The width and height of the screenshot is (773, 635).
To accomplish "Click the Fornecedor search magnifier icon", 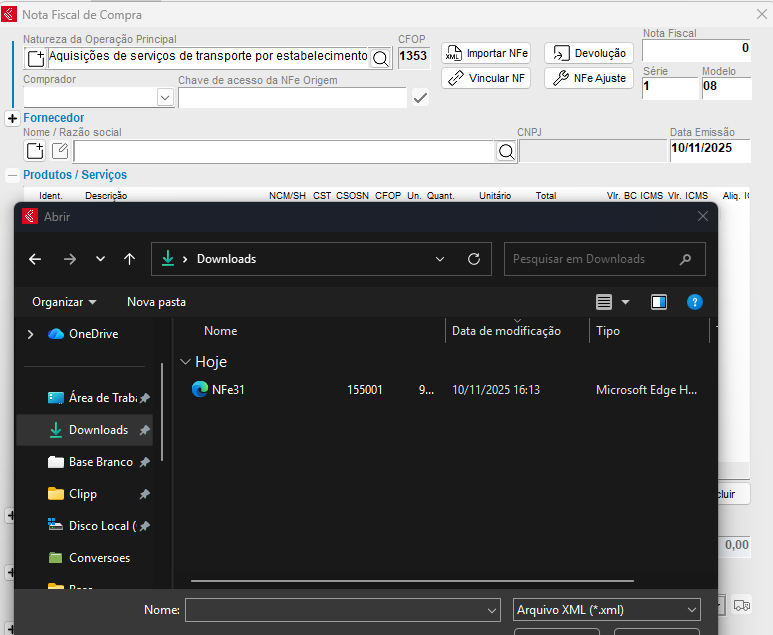I will [x=506, y=151].
